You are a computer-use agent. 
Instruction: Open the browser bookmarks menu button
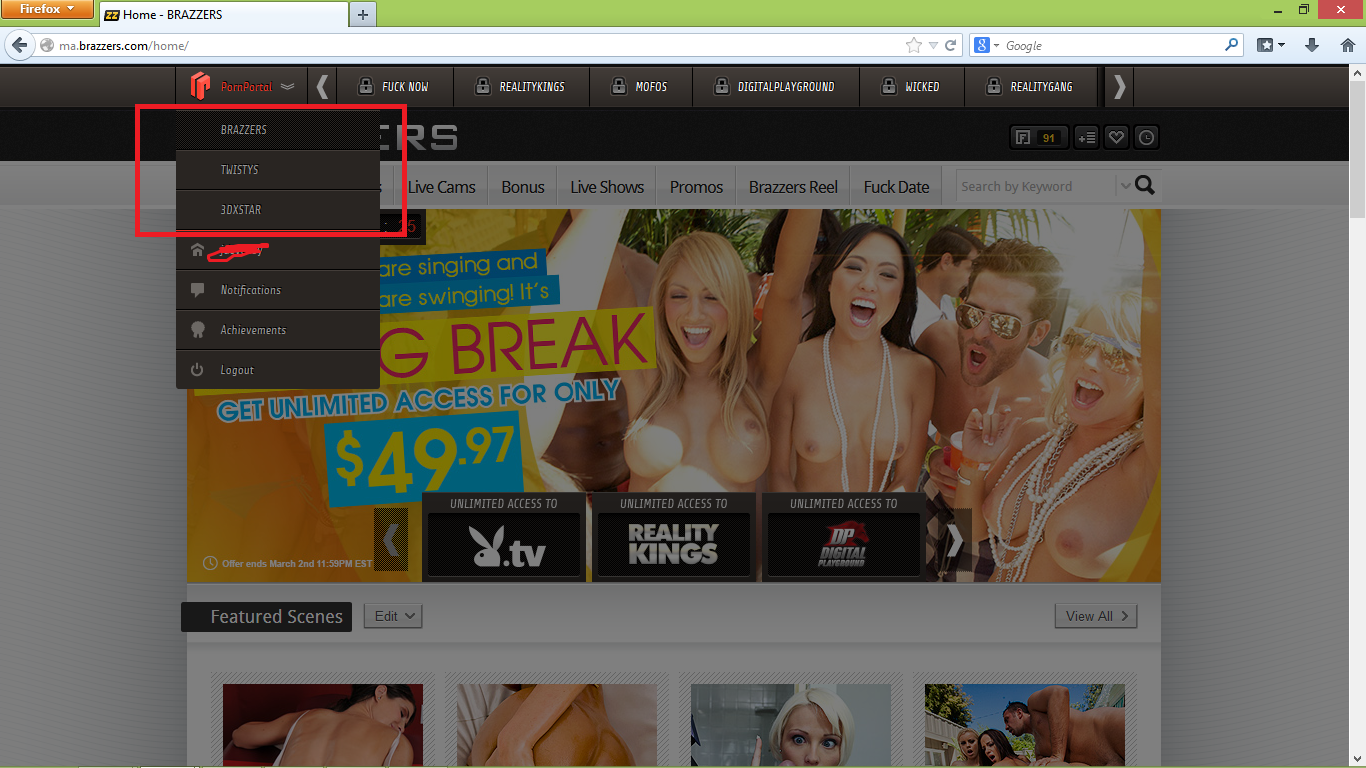(x=1271, y=46)
